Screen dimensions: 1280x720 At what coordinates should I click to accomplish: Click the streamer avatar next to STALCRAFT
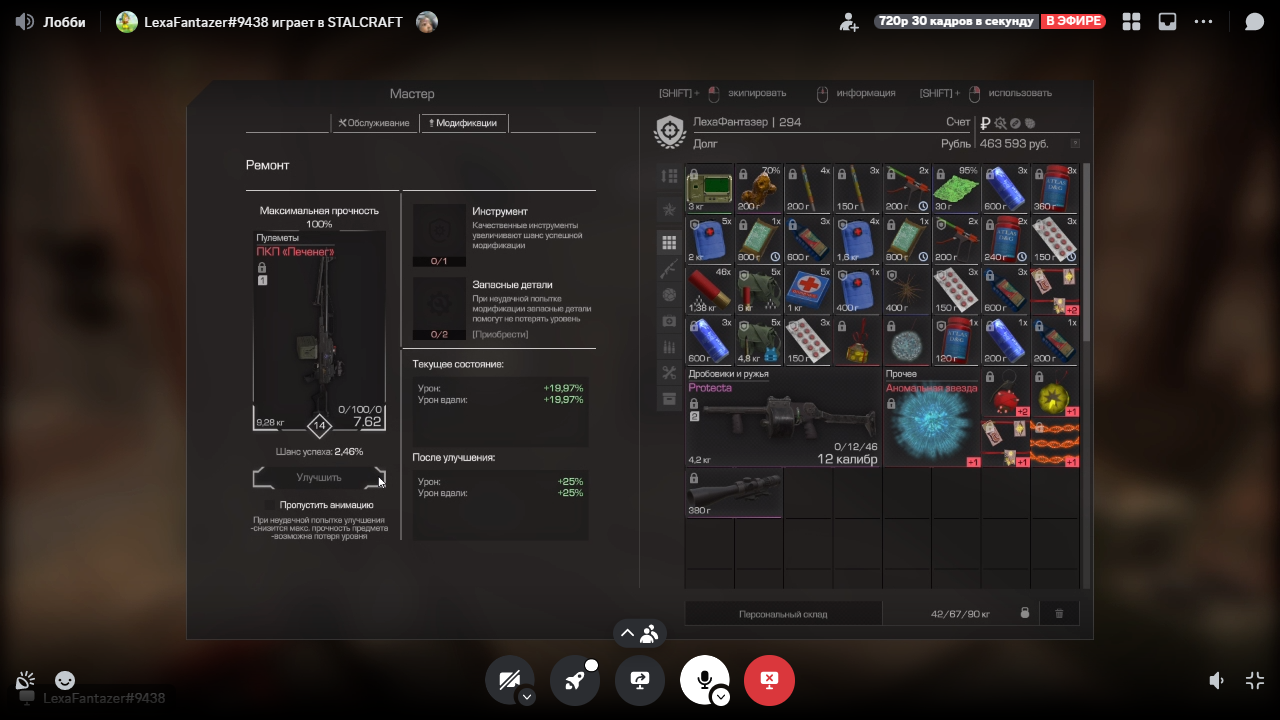(427, 22)
